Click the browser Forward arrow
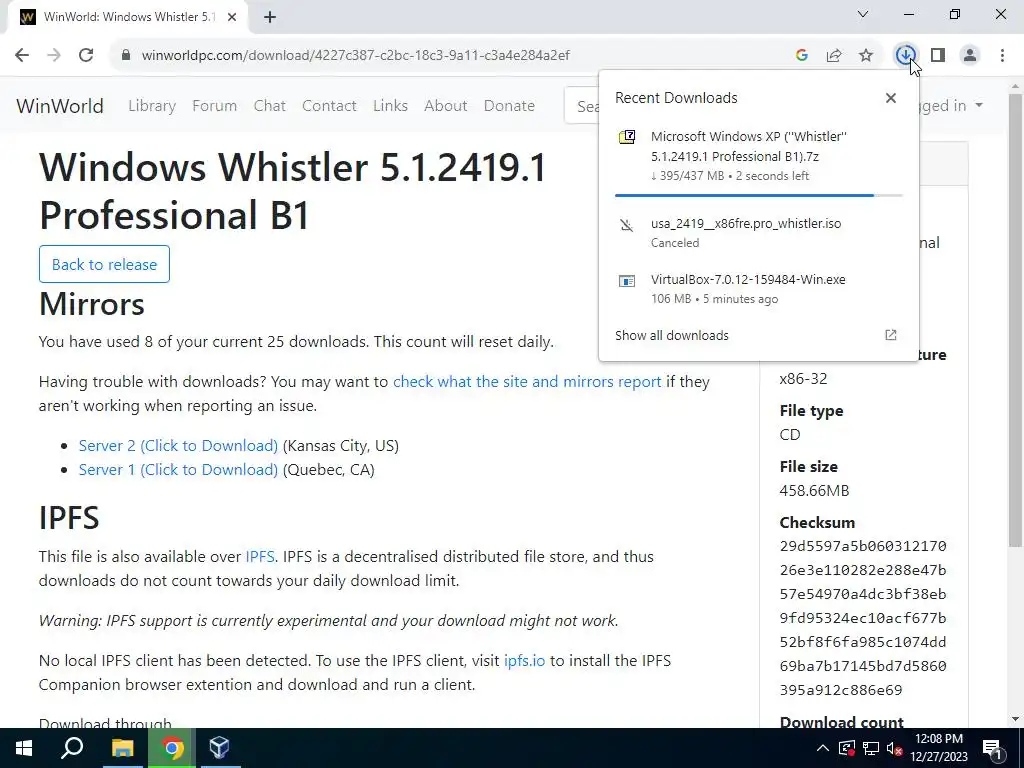Viewport: 1024px width, 768px height. pyautogui.click(x=54, y=55)
